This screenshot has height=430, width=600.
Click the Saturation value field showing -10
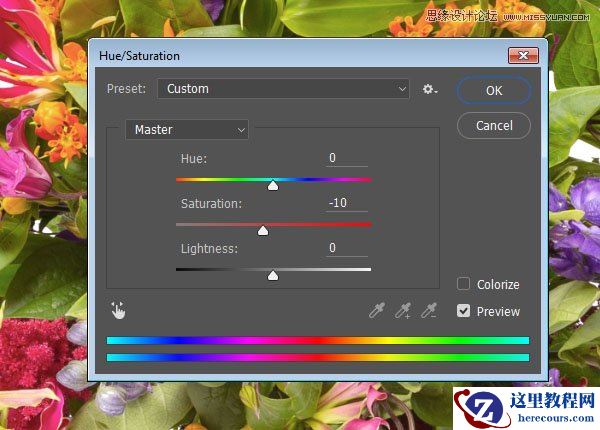[347, 203]
